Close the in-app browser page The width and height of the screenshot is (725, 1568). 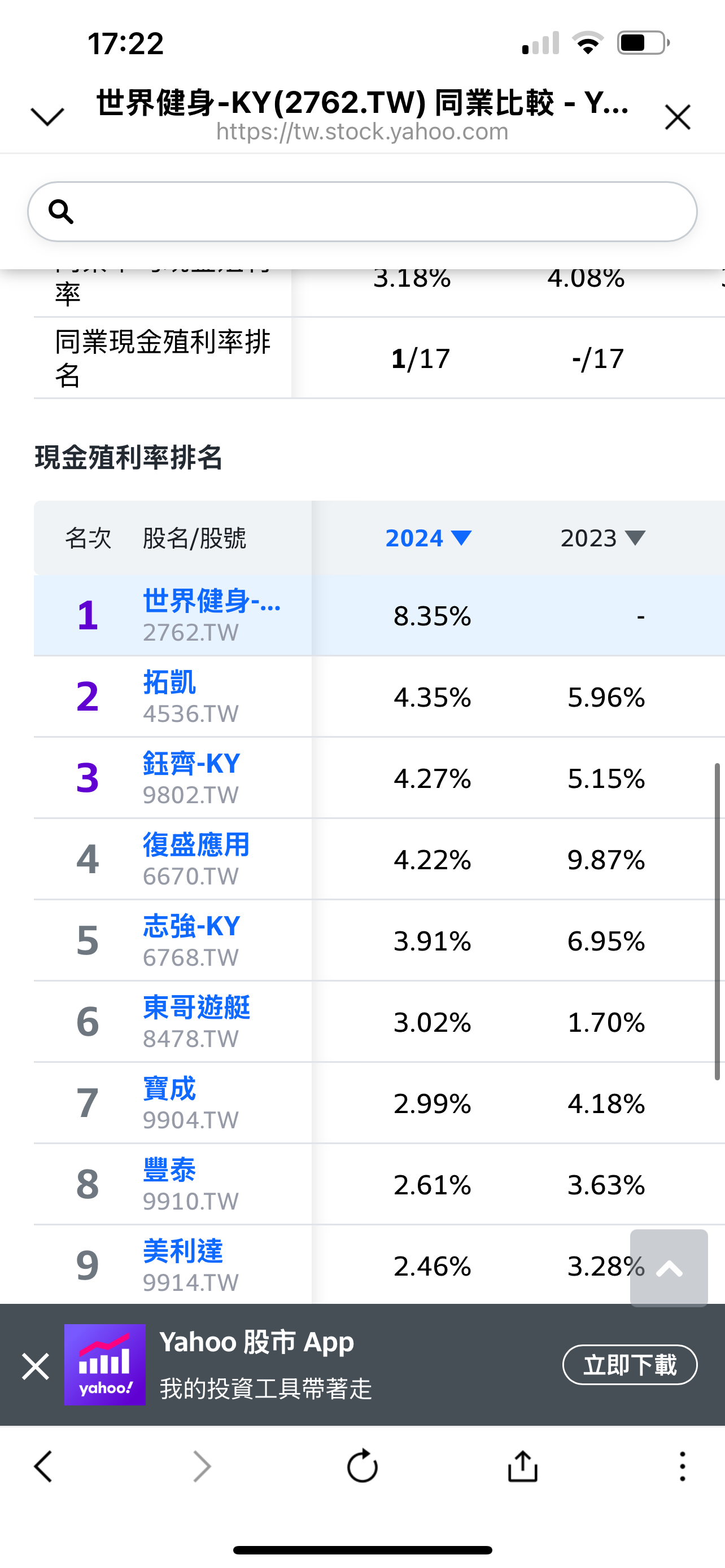pyautogui.click(x=678, y=117)
